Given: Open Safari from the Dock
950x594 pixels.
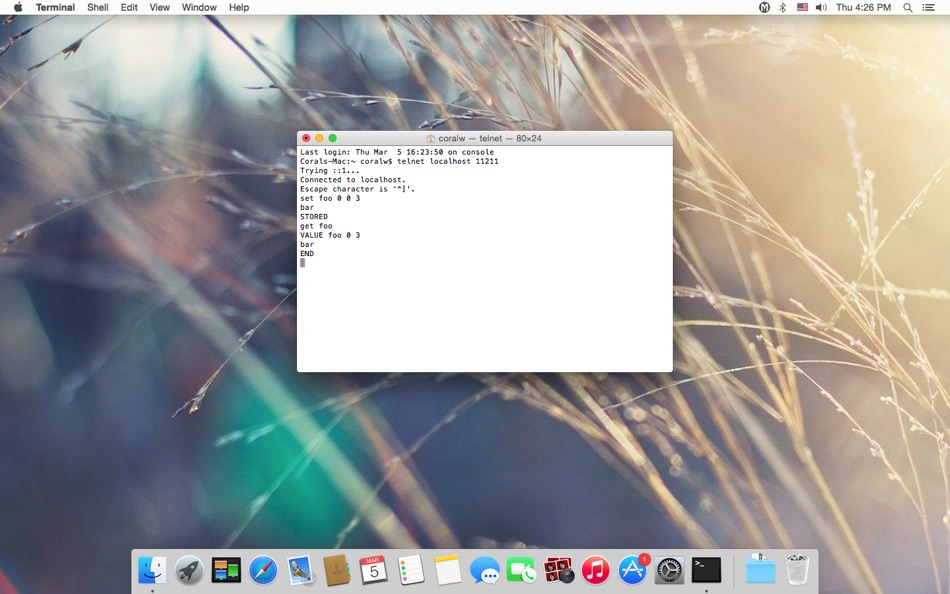Looking at the screenshot, I should point(263,570).
